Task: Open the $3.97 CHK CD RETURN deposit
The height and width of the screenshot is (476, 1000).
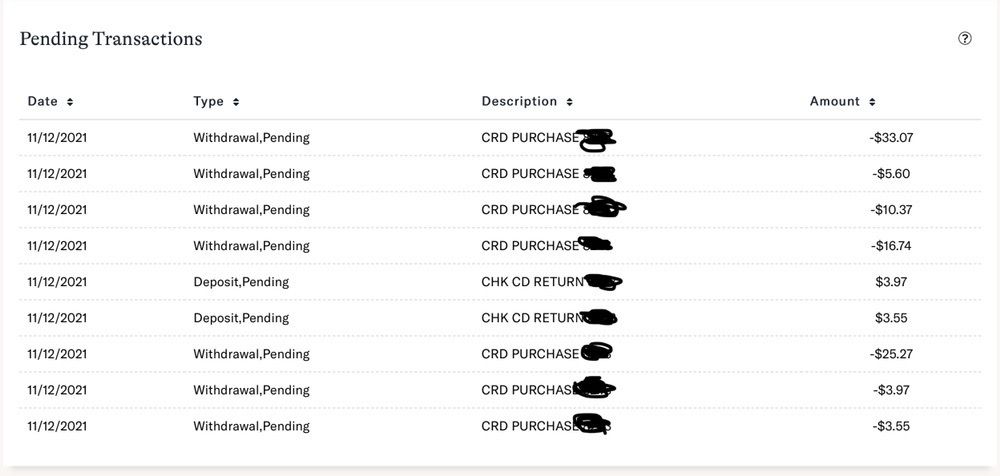Action: point(500,282)
